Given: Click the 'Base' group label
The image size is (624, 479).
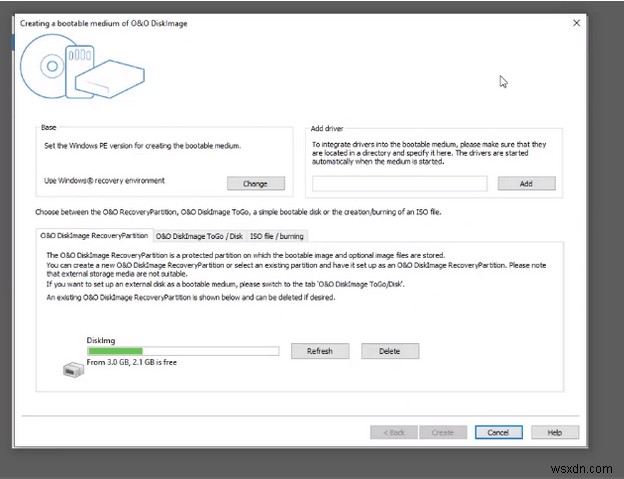Looking at the screenshot, I should click(x=49, y=127).
